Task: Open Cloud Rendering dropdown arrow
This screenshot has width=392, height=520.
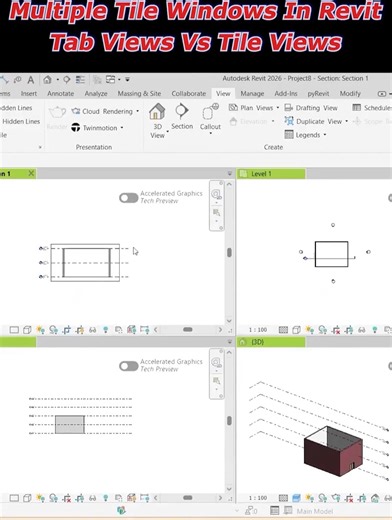Action: [137, 111]
